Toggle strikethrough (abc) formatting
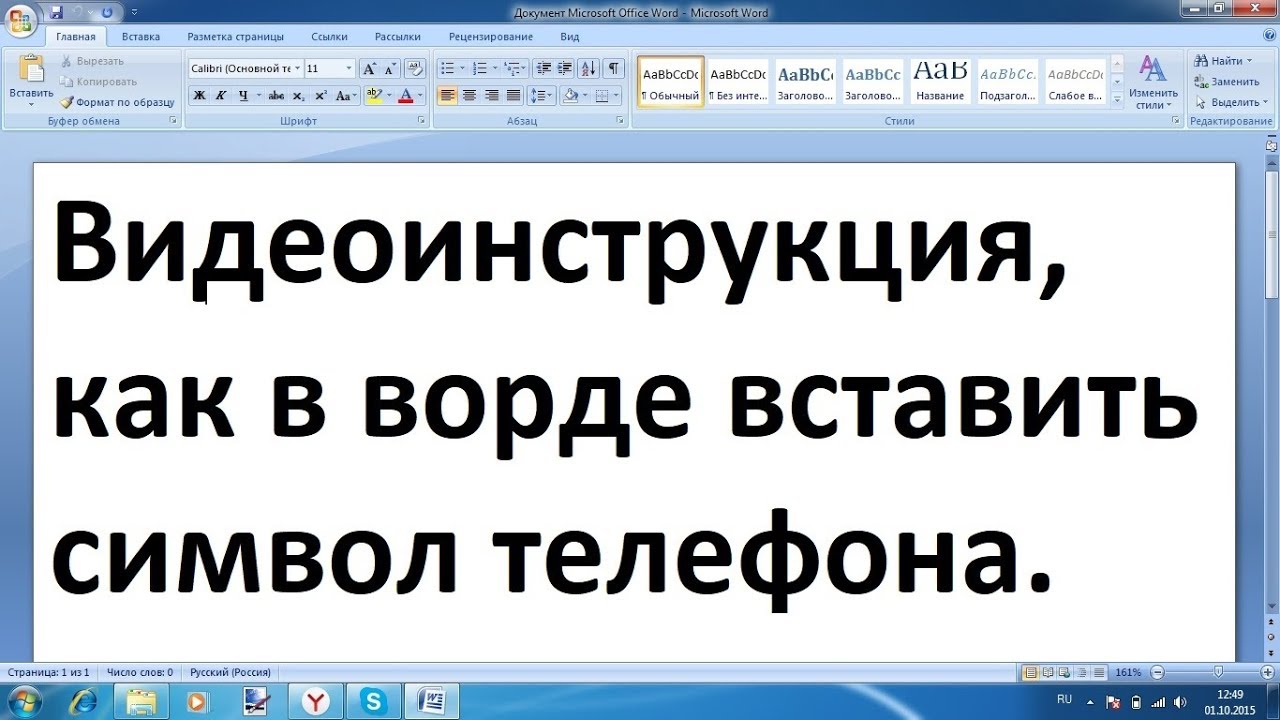This screenshot has width=1280, height=720. tap(276, 96)
